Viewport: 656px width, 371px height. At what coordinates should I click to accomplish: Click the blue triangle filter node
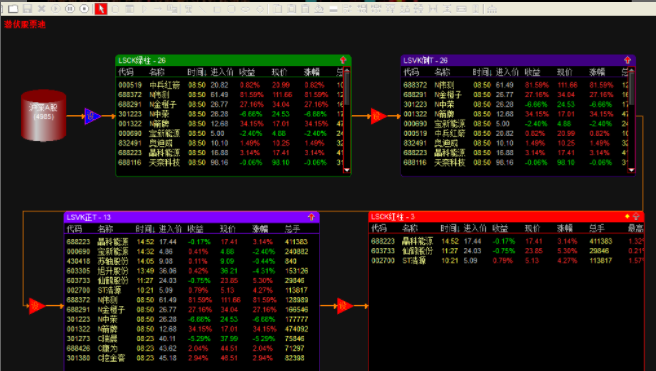click(x=92, y=116)
